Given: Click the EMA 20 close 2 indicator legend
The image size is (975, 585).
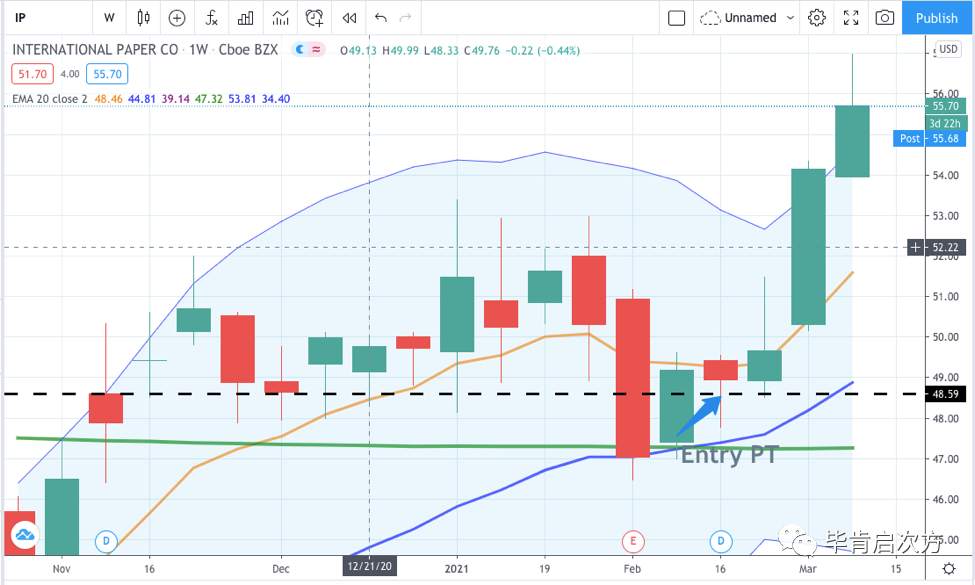Looking at the screenshot, I should tap(50, 99).
